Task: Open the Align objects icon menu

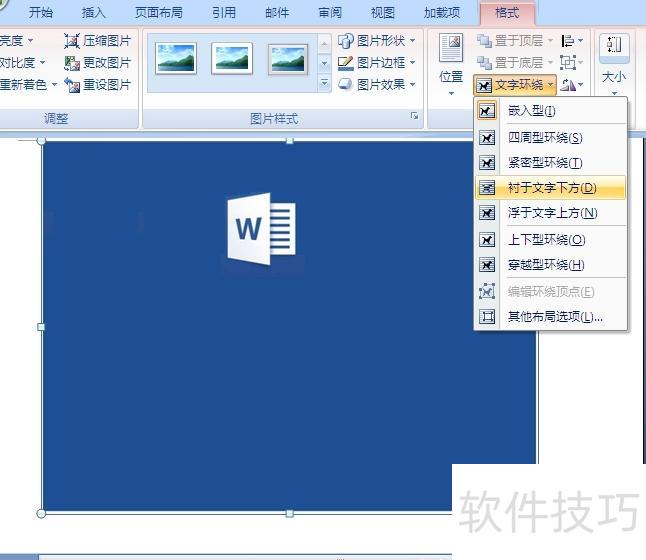Action: click(x=572, y=41)
